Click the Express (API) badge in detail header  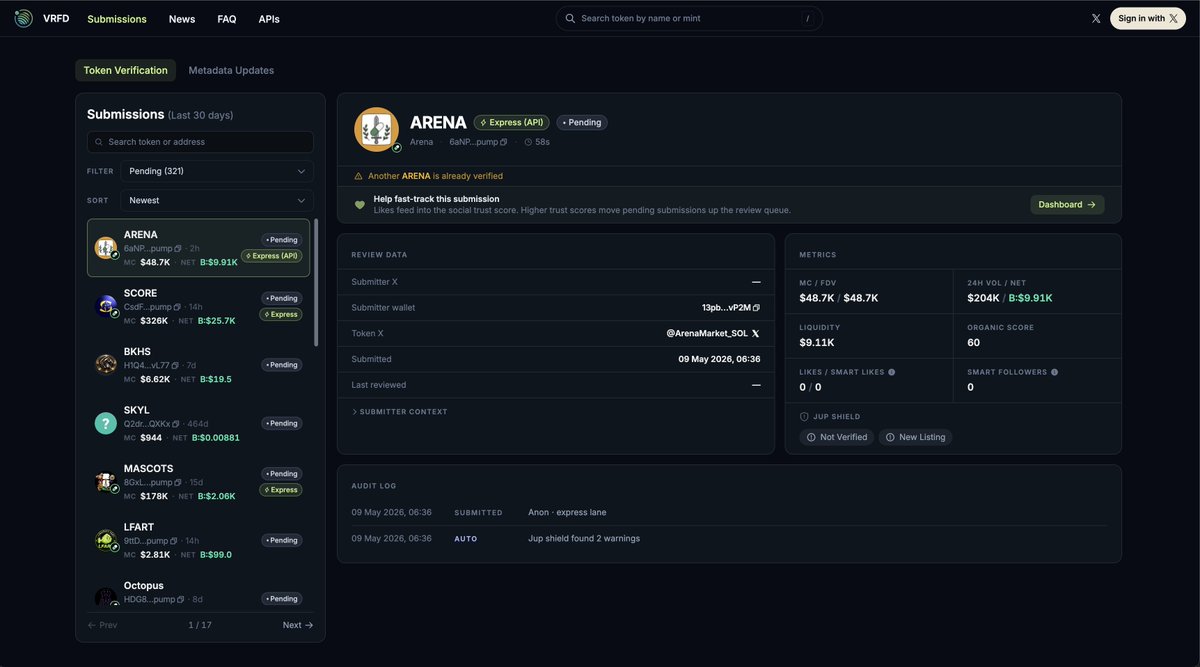(512, 122)
